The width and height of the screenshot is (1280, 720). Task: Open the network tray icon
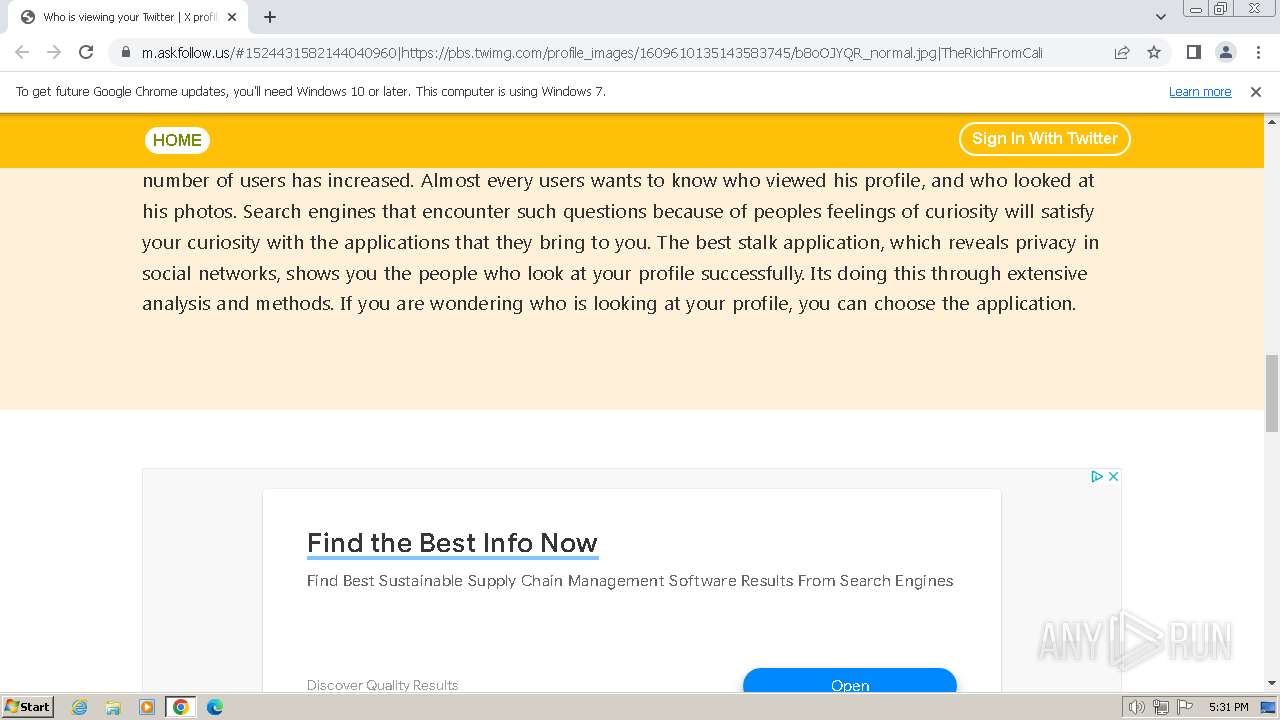coord(1161,707)
